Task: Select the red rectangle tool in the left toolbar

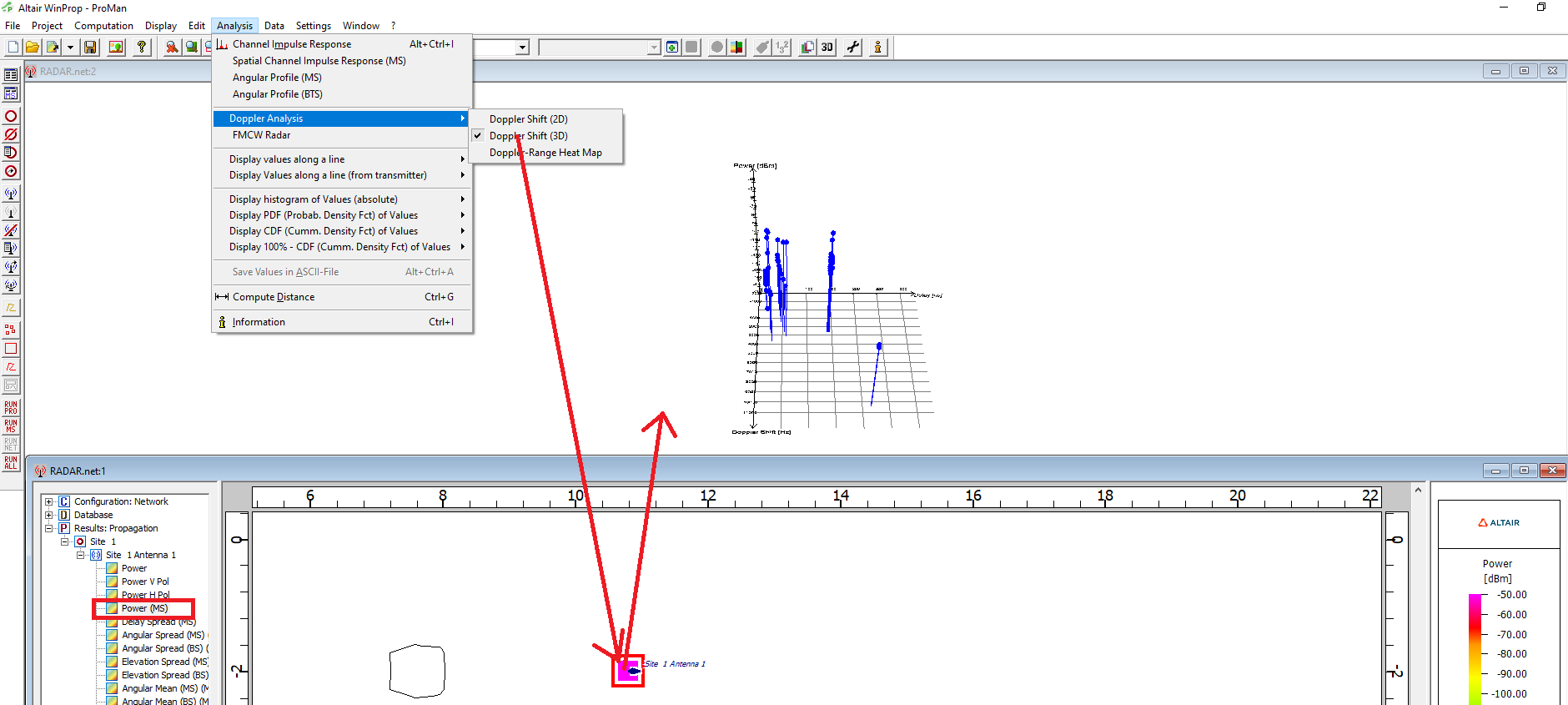Action: click(x=11, y=349)
